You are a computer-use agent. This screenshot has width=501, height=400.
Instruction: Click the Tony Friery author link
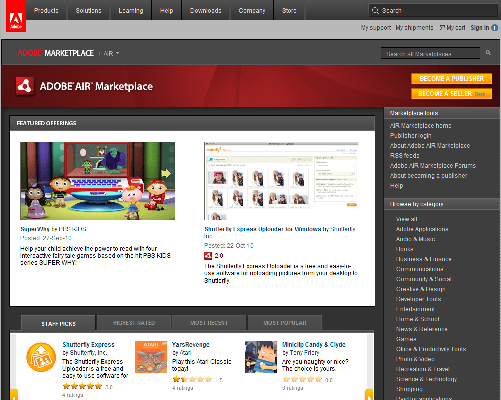(304, 352)
